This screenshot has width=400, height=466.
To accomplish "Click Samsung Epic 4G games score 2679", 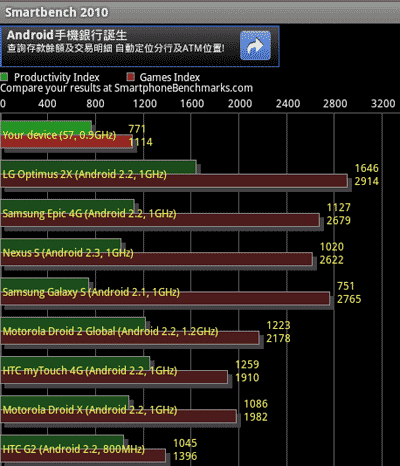I will pos(339,220).
